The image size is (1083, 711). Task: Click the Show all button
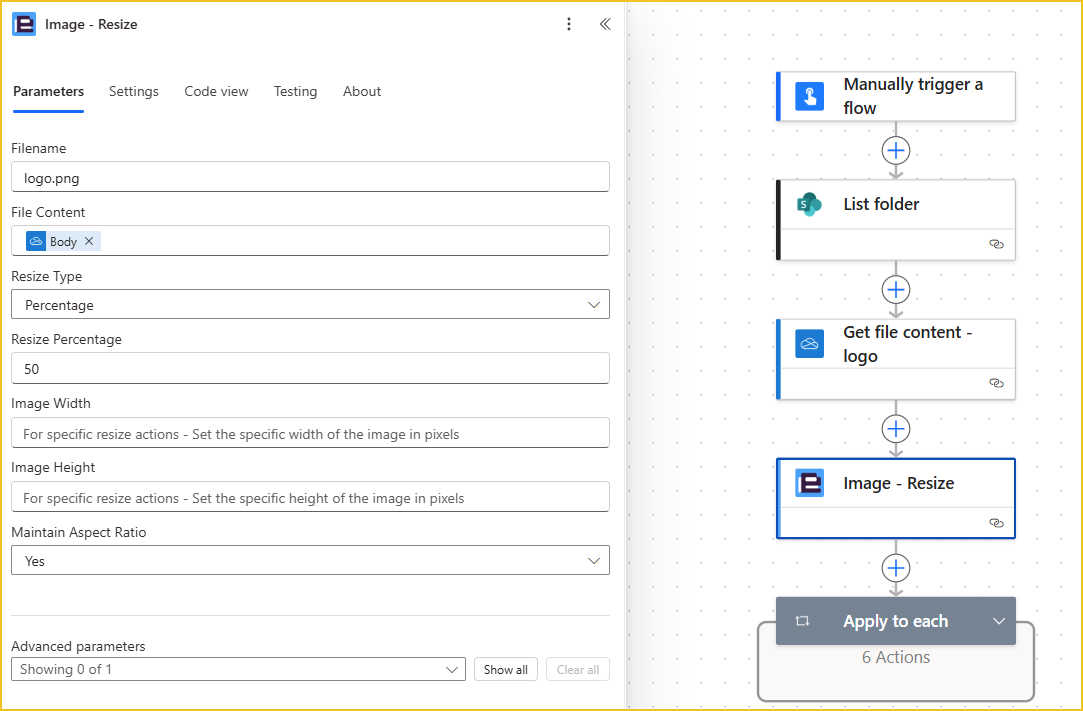pos(505,669)
